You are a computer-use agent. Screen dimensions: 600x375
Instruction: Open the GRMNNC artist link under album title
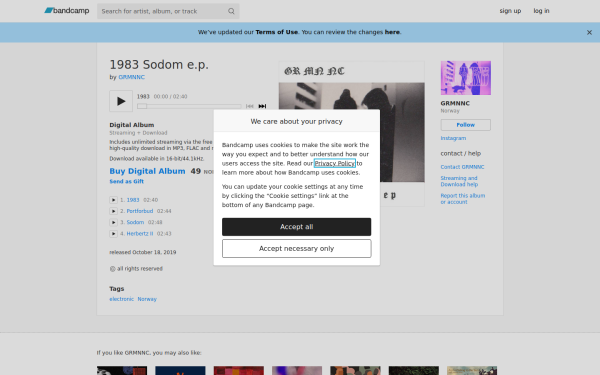[x=131, y=77]
